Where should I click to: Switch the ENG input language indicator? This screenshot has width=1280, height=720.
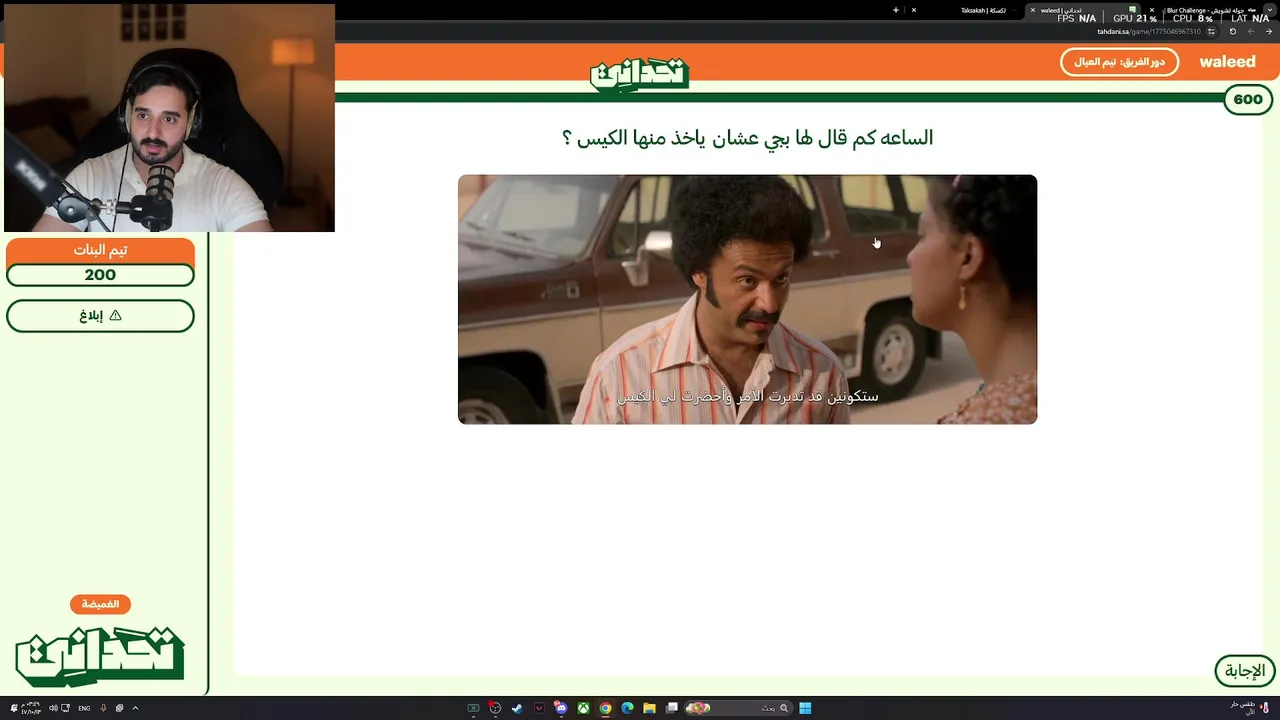coord(84,708)
